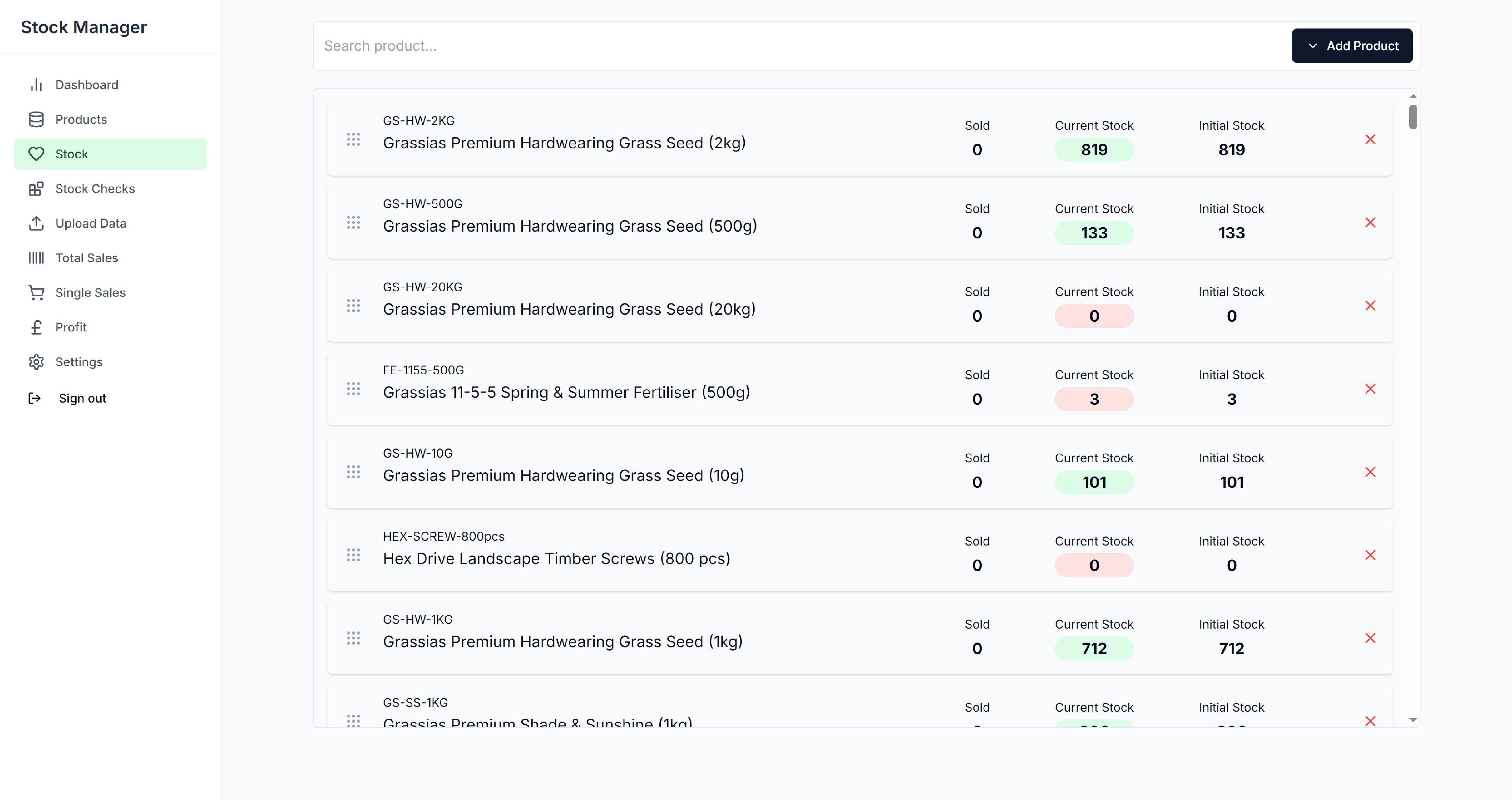Click the Single Sales cart icon
The image size is (1512, 800).
[37, 292]
